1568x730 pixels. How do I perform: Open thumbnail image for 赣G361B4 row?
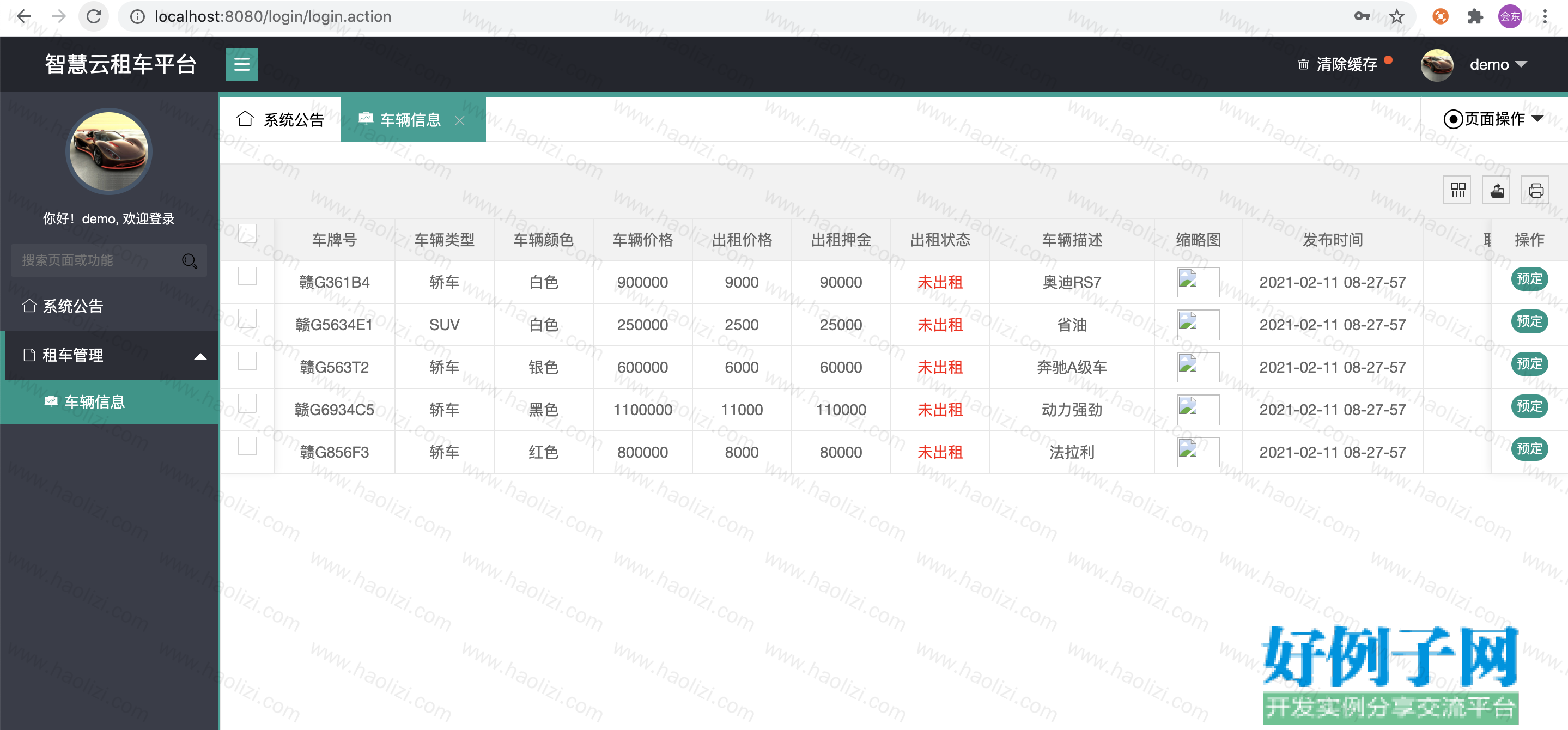coord(1198,282)
